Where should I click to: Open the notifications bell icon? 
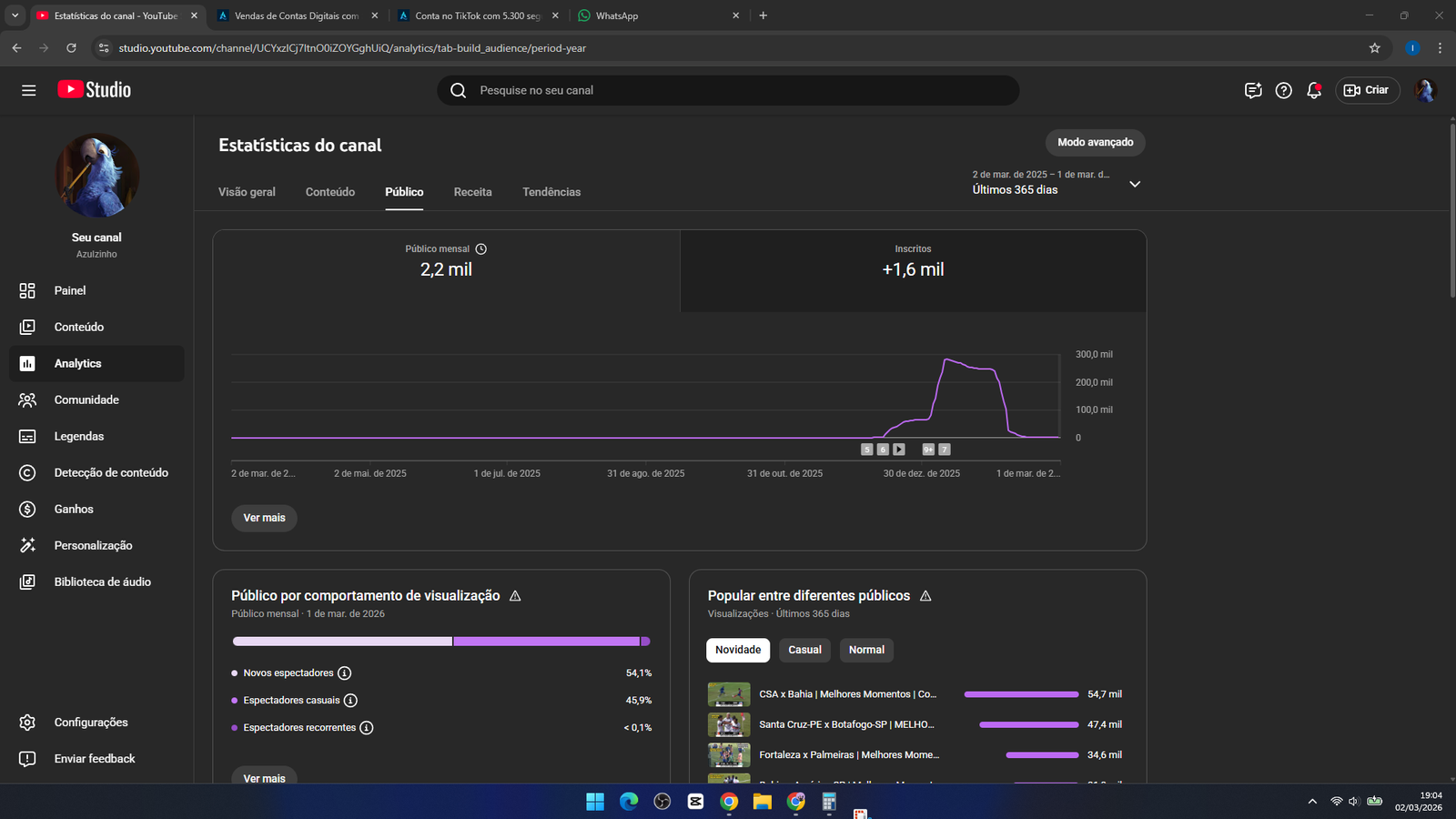[1313, 90]
